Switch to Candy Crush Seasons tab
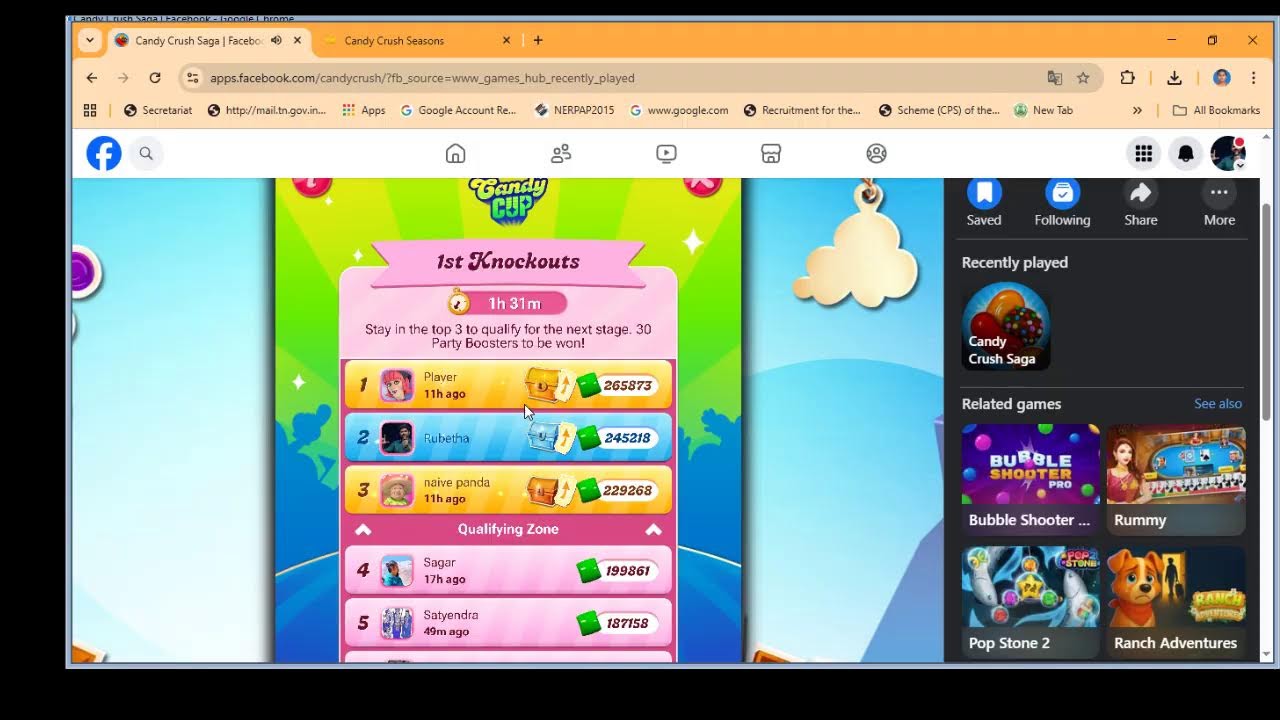The width and height of the screenshot is (1280, 720). (394, 40)
